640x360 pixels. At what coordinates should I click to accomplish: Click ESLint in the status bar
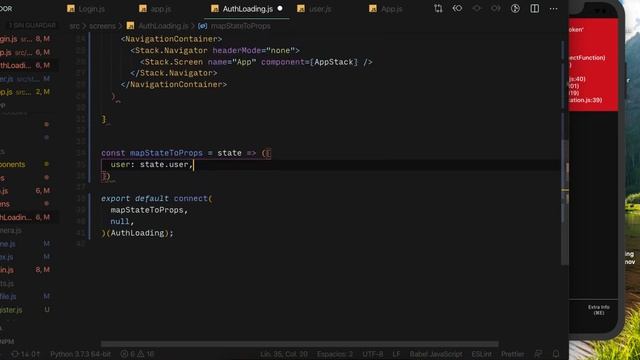[482, 354]
